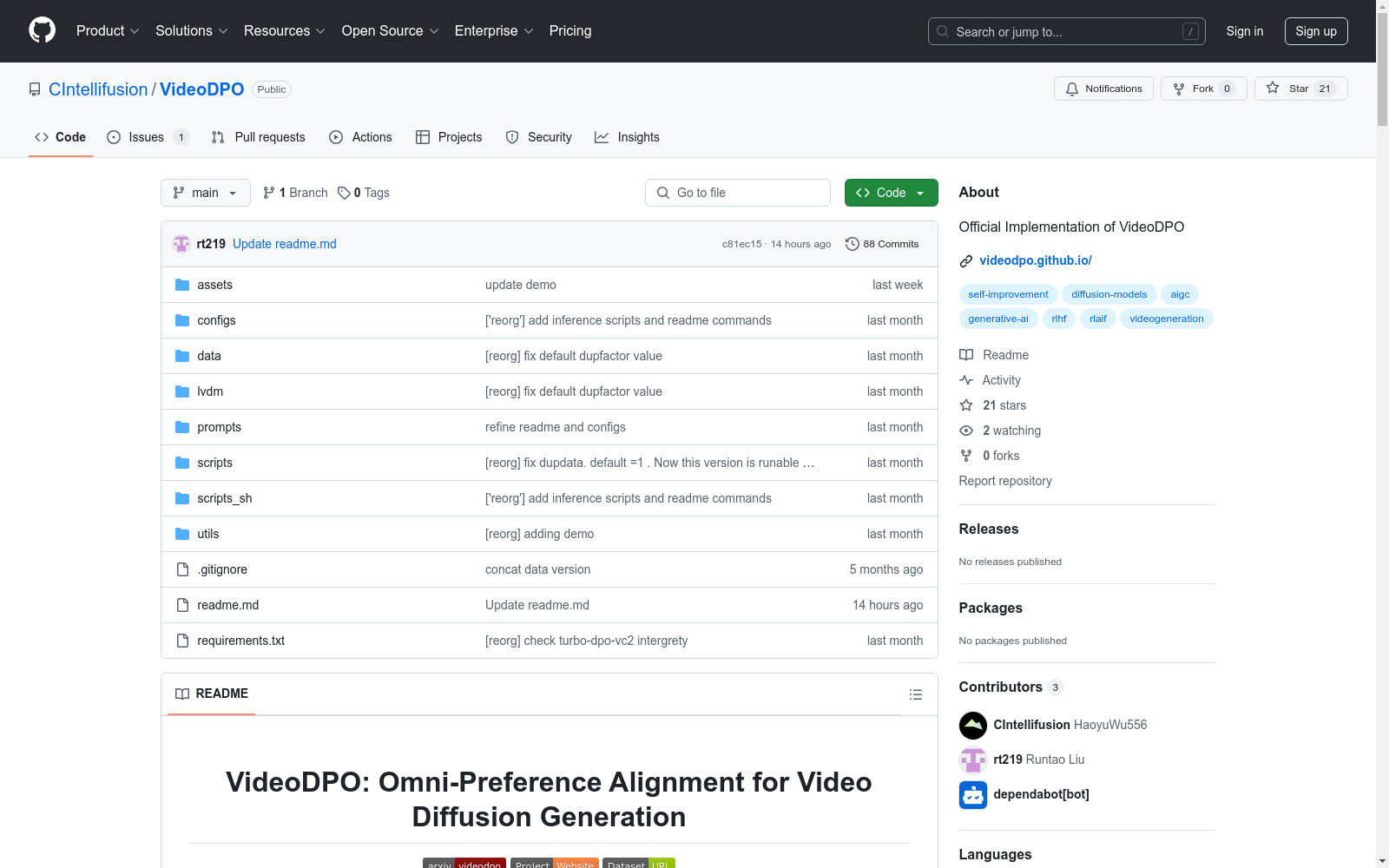Open the assets folder icon
Image resolution: width=1389 pixels, height=868 pixels.
(182, 285)
